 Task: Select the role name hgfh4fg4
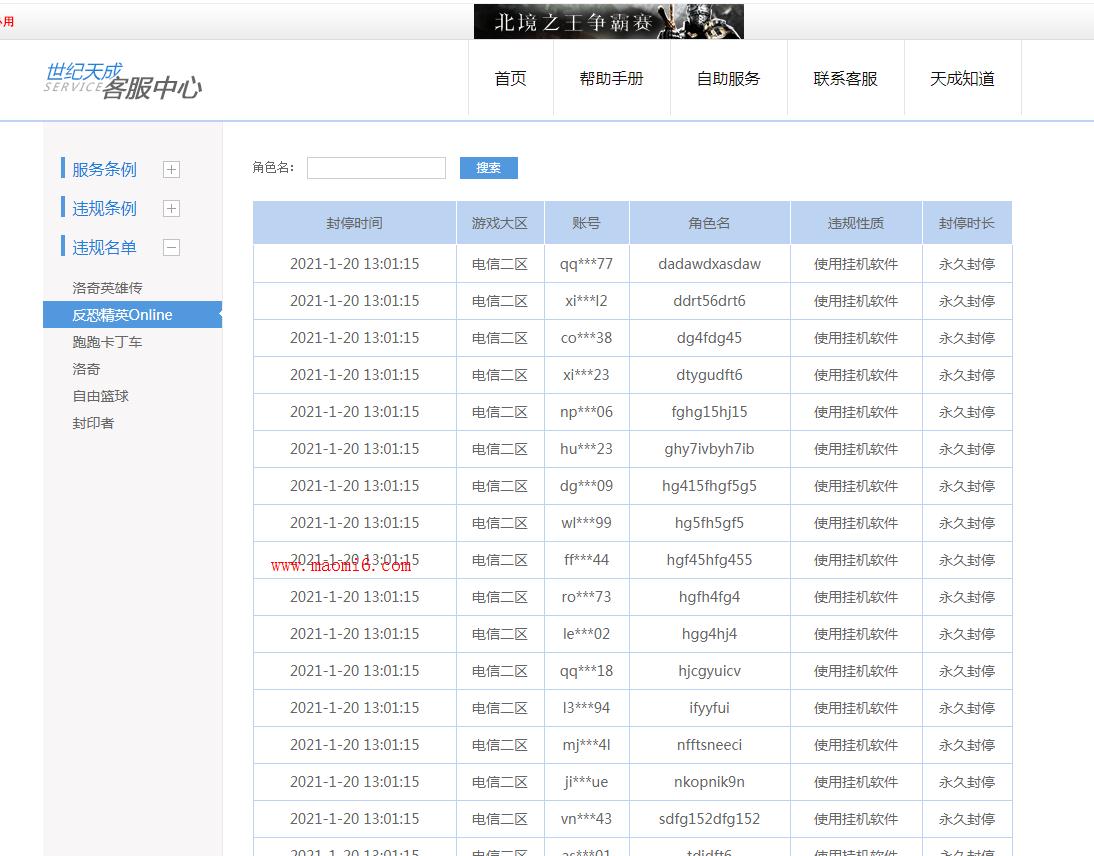[710, 597]
